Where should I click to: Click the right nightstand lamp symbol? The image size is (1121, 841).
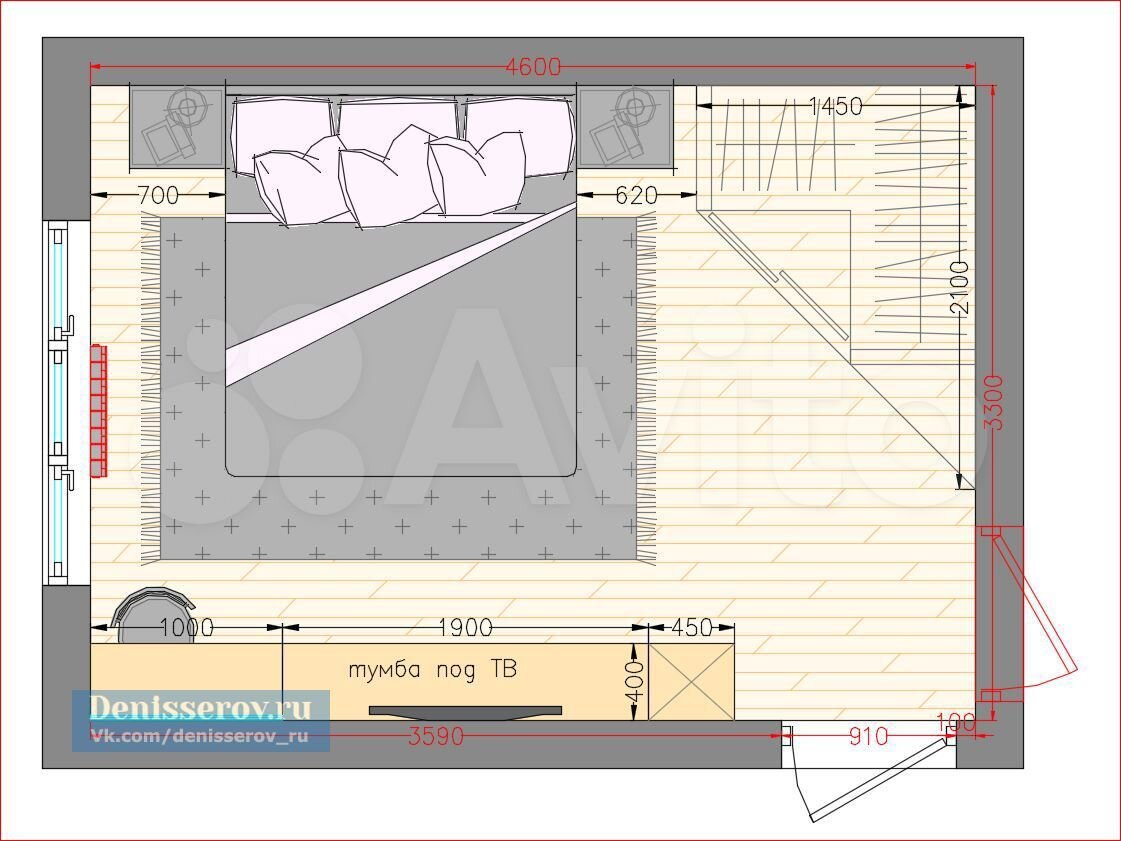click(x=633, y=104)
